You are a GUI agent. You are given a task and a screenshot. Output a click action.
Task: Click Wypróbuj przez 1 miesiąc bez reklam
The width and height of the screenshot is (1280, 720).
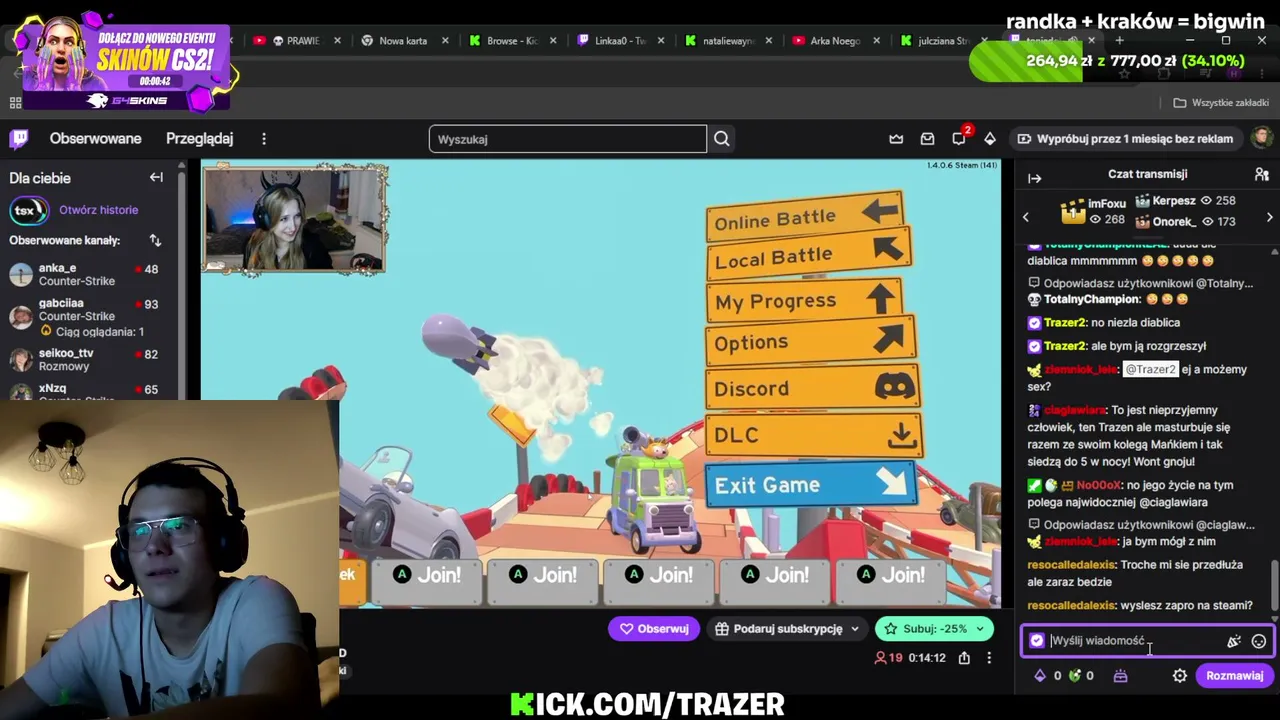tap(1125, 139)
